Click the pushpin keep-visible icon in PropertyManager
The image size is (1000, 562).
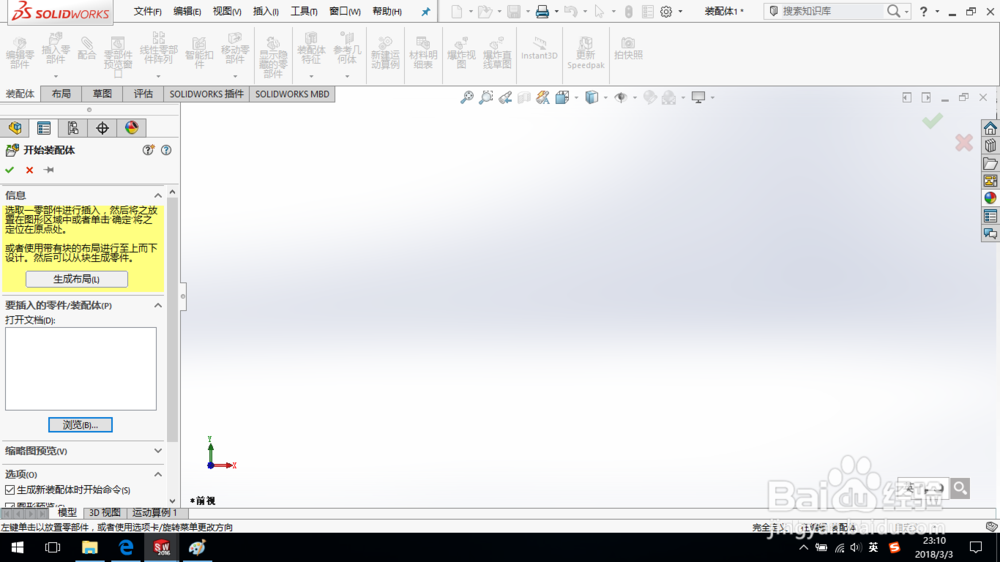click(48, 170)
